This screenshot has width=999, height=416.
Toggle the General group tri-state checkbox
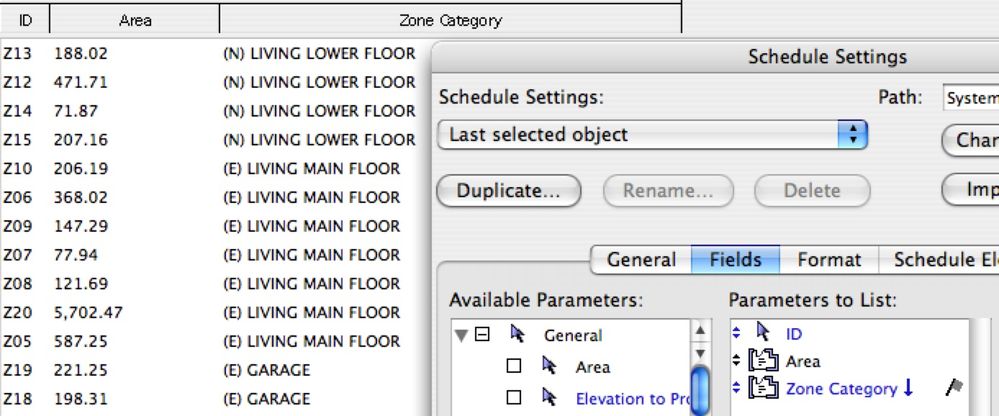click(x=482, y=335)
